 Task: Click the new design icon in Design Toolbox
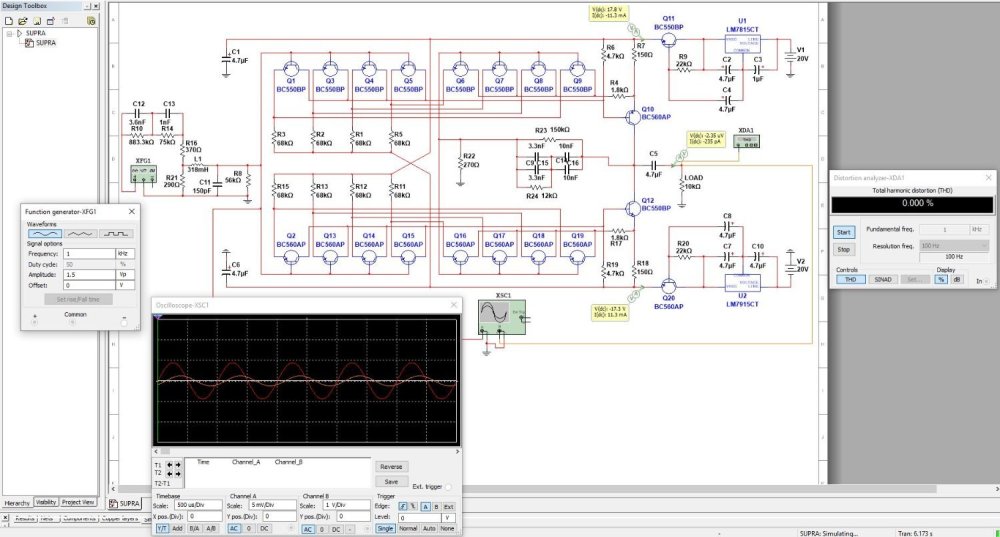(8, 19)
